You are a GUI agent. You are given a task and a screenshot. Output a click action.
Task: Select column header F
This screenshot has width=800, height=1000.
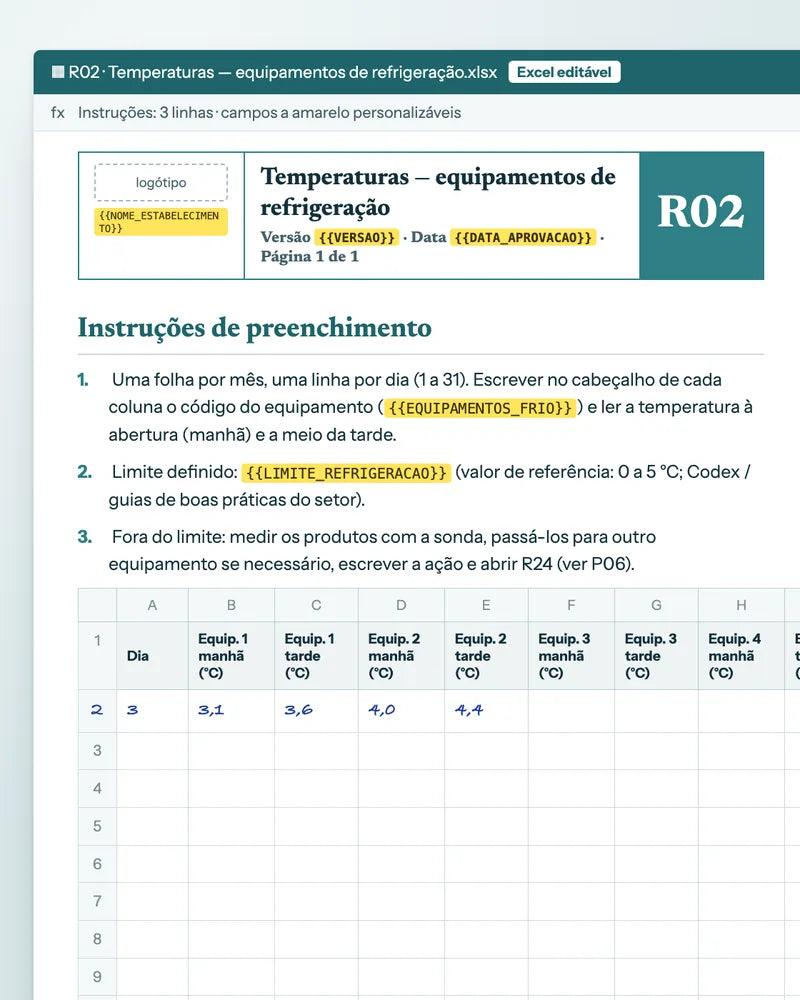pyautogui.click(x=571, y=605)
